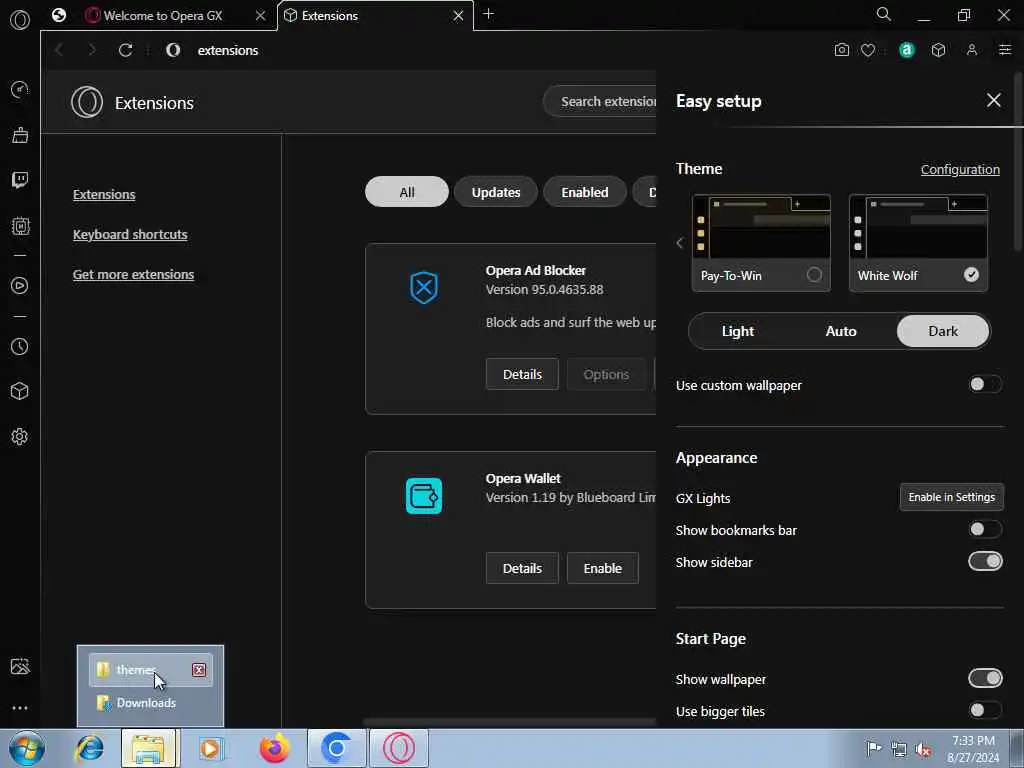Open the Opera menu logo icon
Image resolution: width=1024 pixels, height=768 pixels.
click(20, 20)
